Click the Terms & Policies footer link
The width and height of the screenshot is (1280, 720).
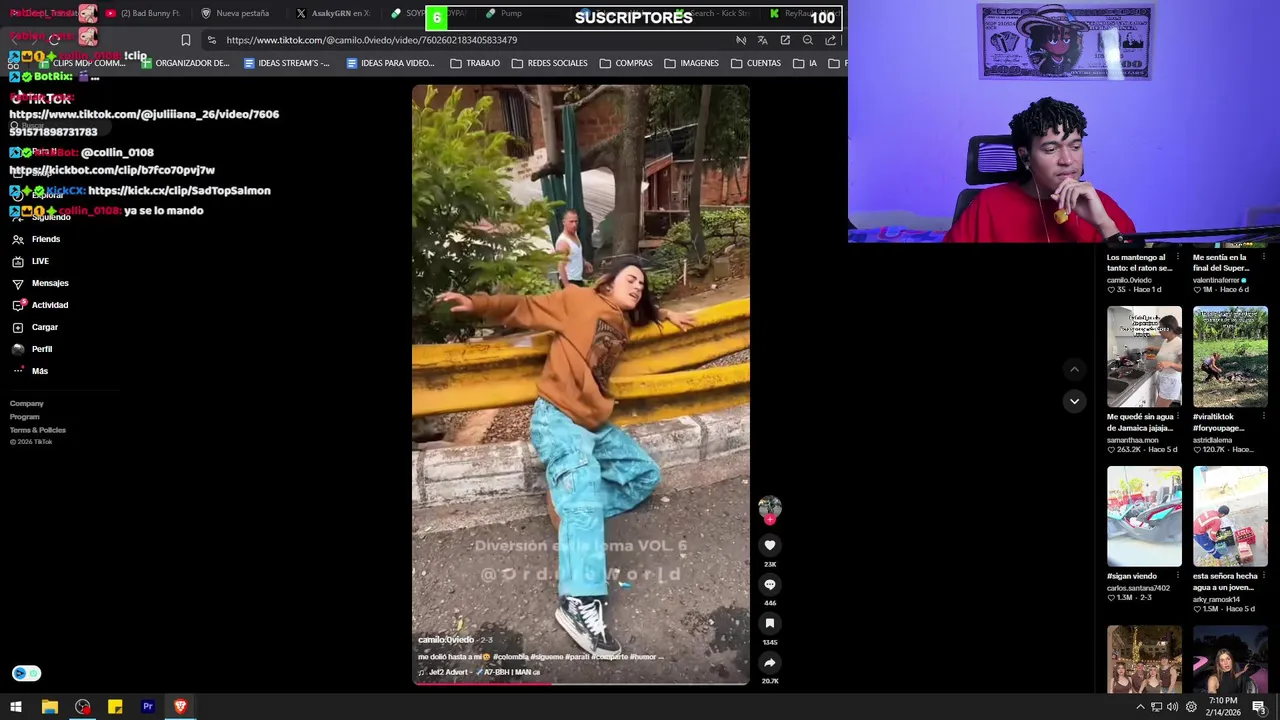tap(38, 430)
